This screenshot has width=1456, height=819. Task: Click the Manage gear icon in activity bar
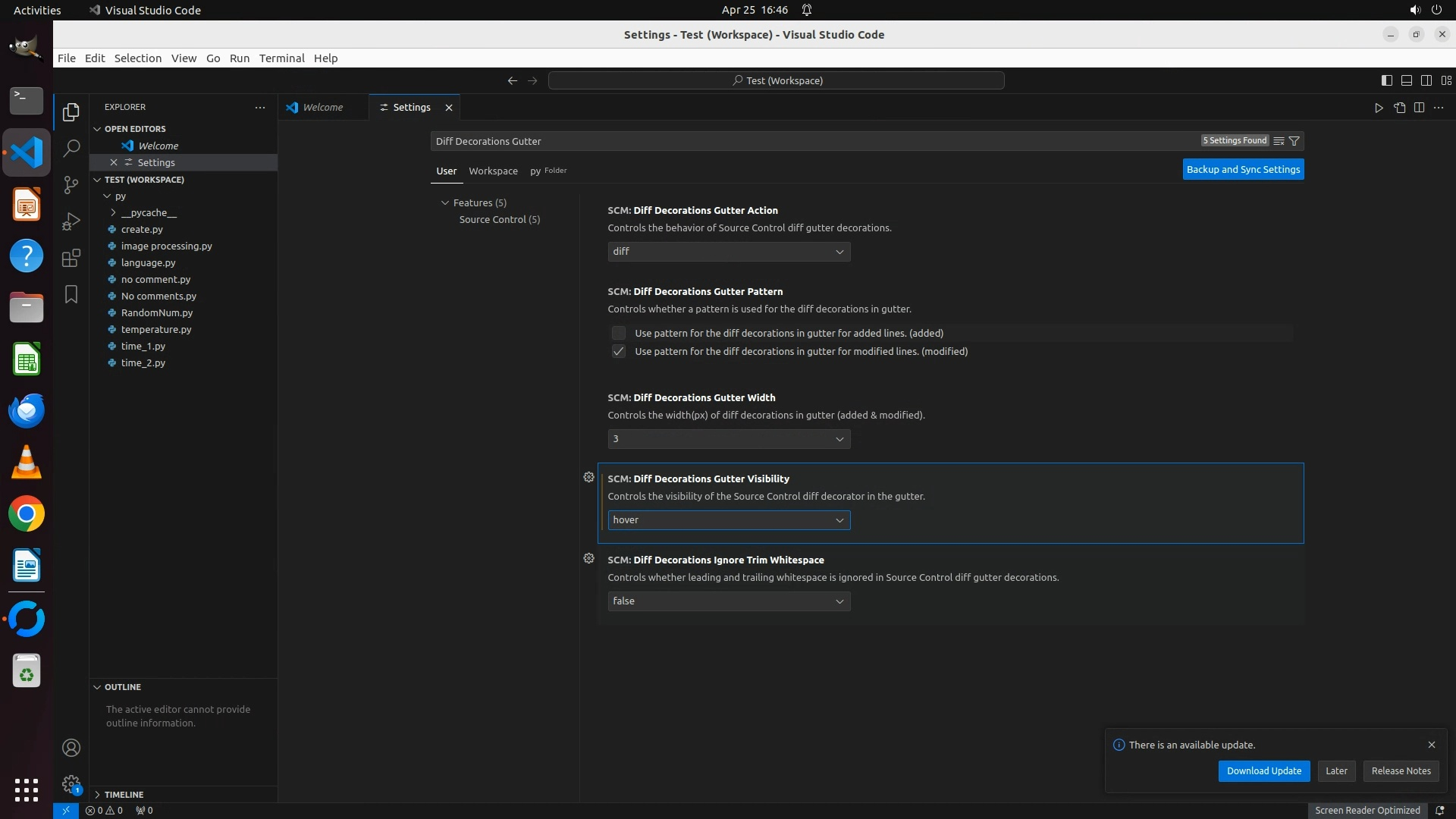point(71,783)
